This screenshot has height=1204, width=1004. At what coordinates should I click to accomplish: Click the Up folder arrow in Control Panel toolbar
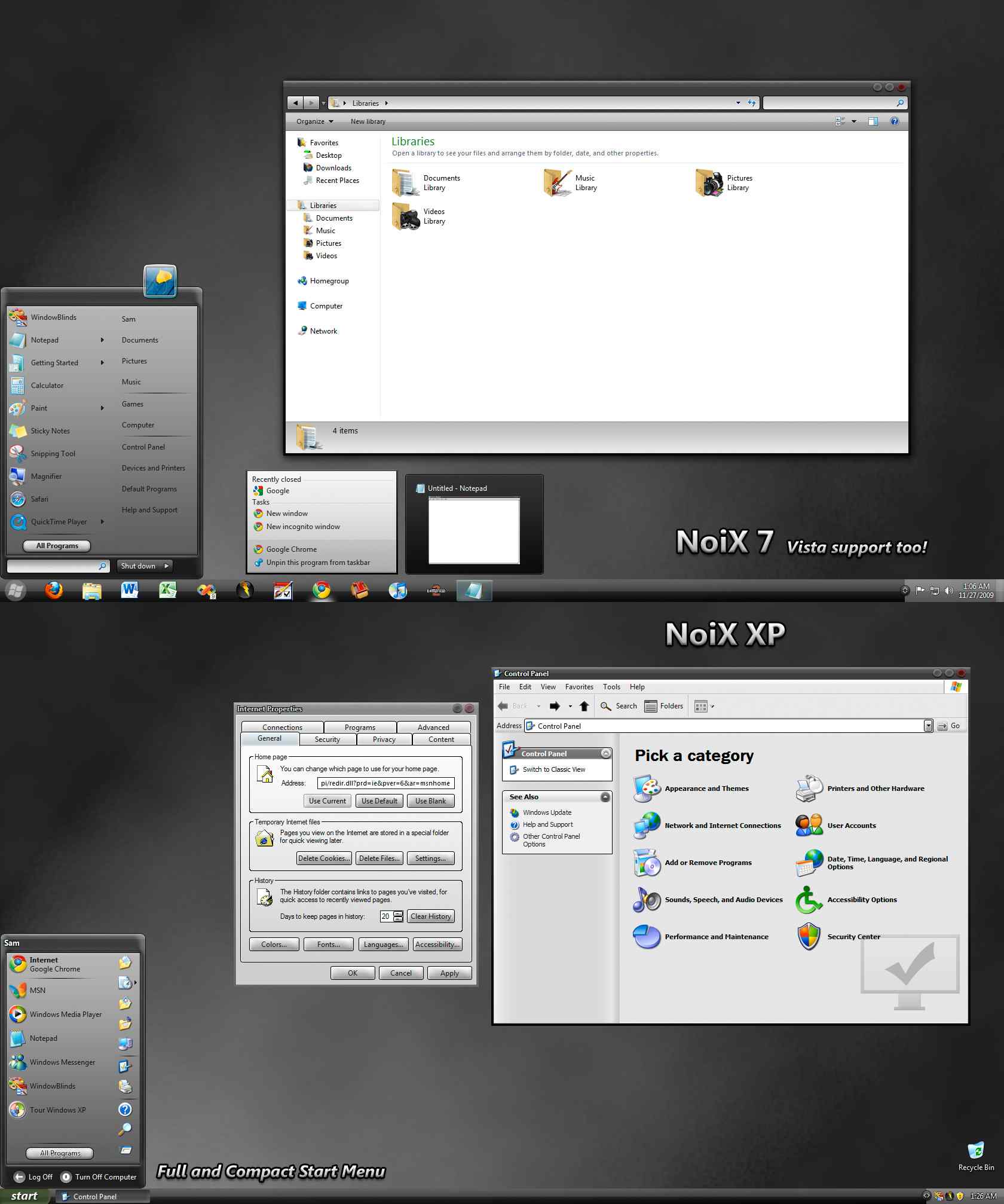(x=584, y=706)
